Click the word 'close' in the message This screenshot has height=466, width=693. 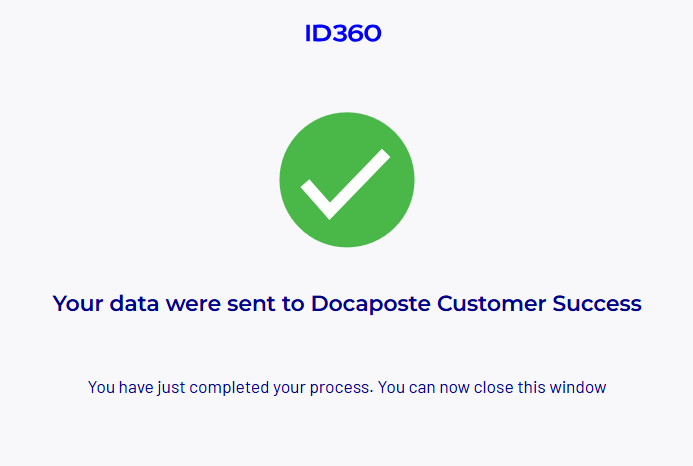(494, 387)
